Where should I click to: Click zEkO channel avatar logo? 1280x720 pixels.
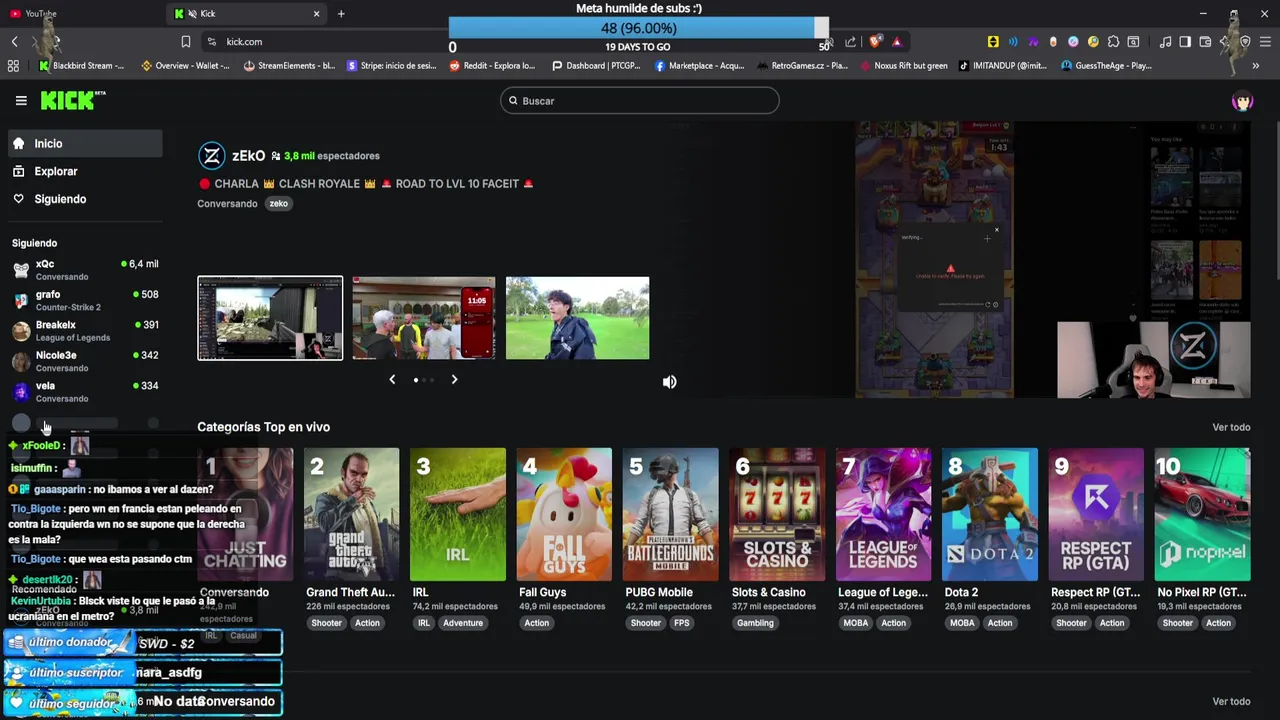click(211, 156)
